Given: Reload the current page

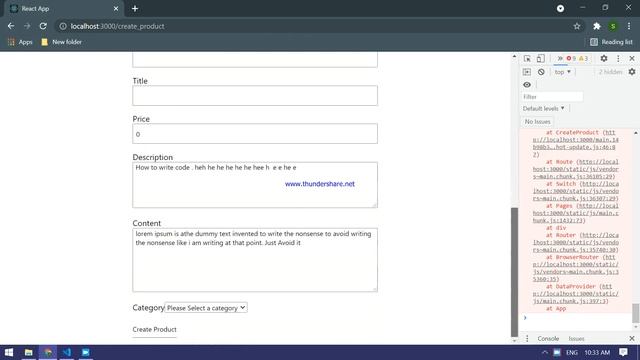Looking at the screenshot, I should pyautogui.click(x=43, y=26).
